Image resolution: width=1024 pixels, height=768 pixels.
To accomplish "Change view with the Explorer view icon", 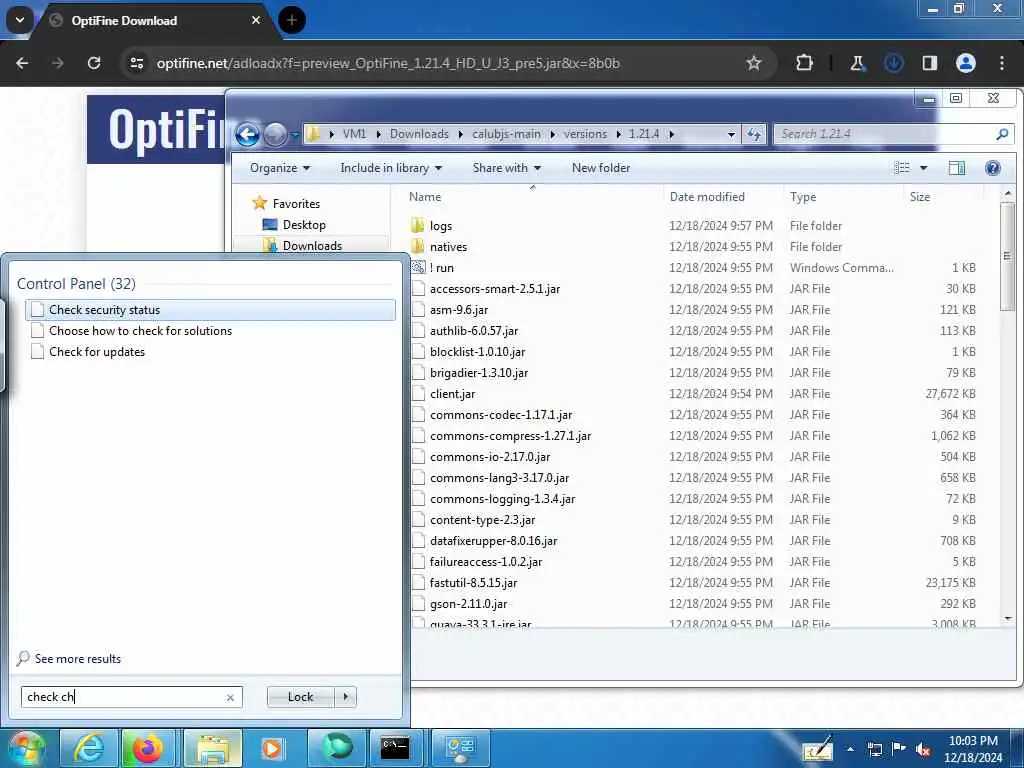I will [x=902, y=168].
